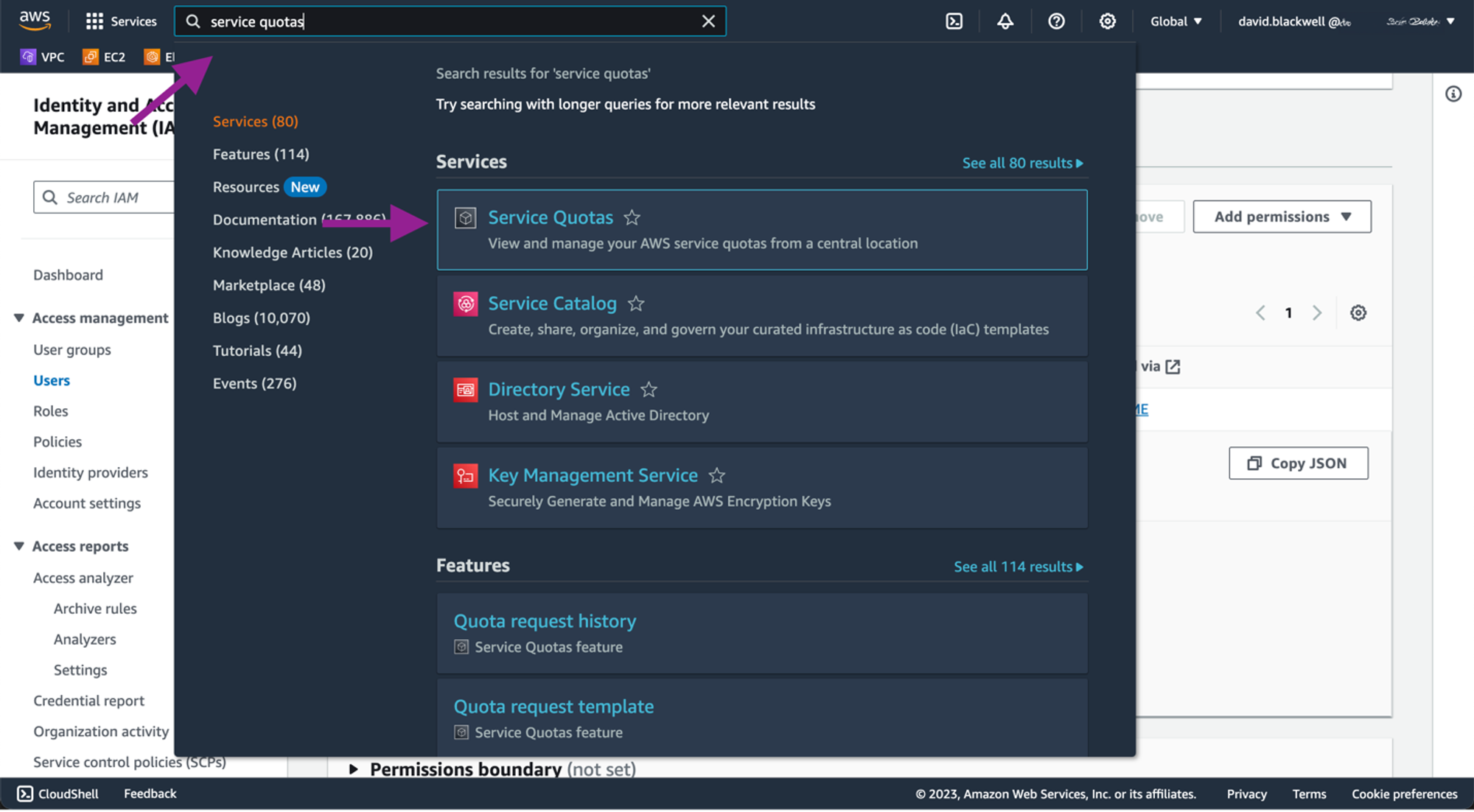
Task: Click table preferences gear icon
Action: pos(1358,313)
